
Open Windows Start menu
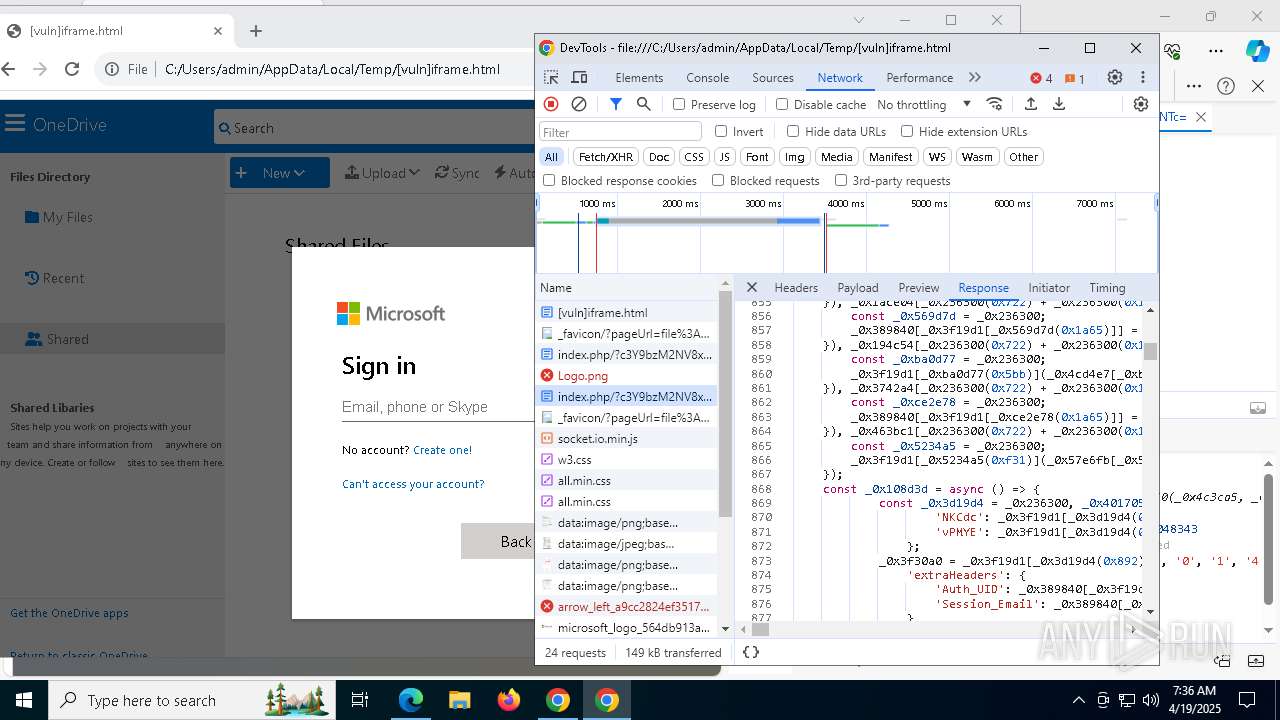point(23,700)
